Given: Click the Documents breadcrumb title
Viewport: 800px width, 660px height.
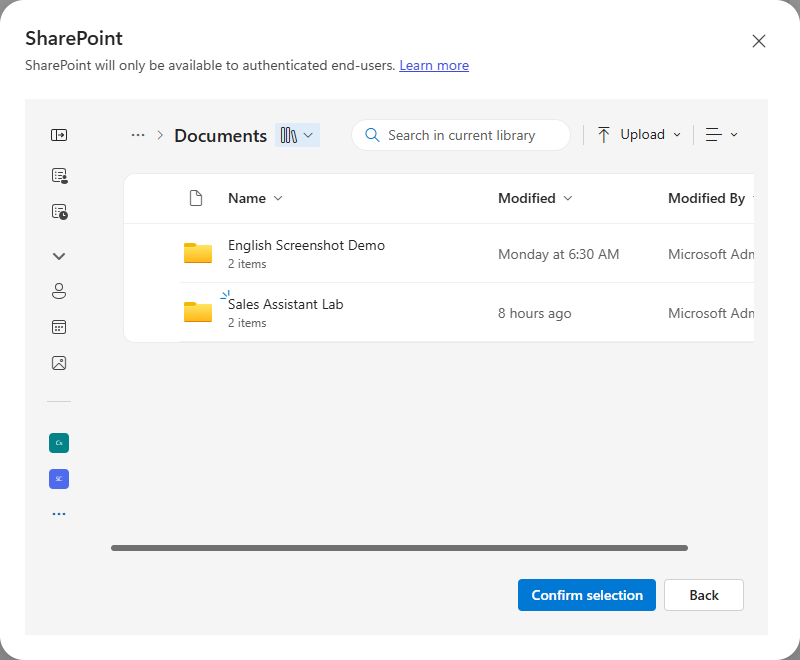Looking at the screenshot, I should pos(220,136).
